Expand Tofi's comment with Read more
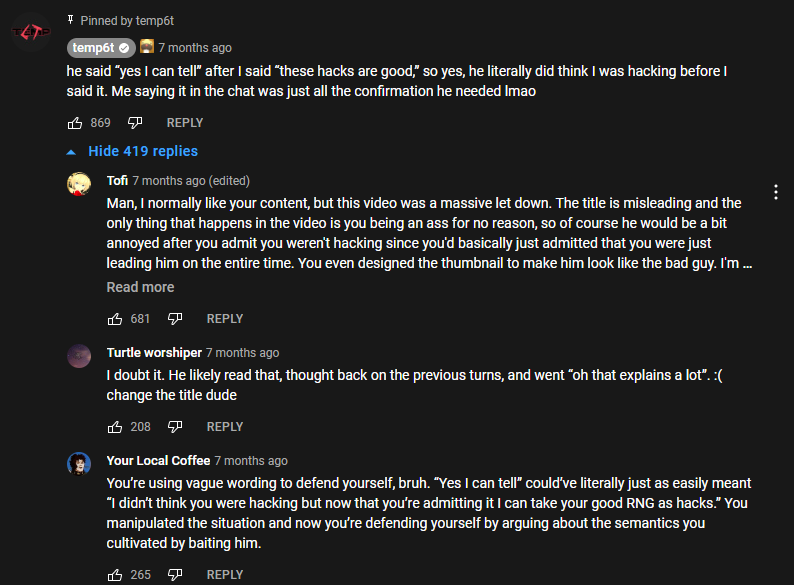This screenshot has height=585, width=794. click(140, 287)
